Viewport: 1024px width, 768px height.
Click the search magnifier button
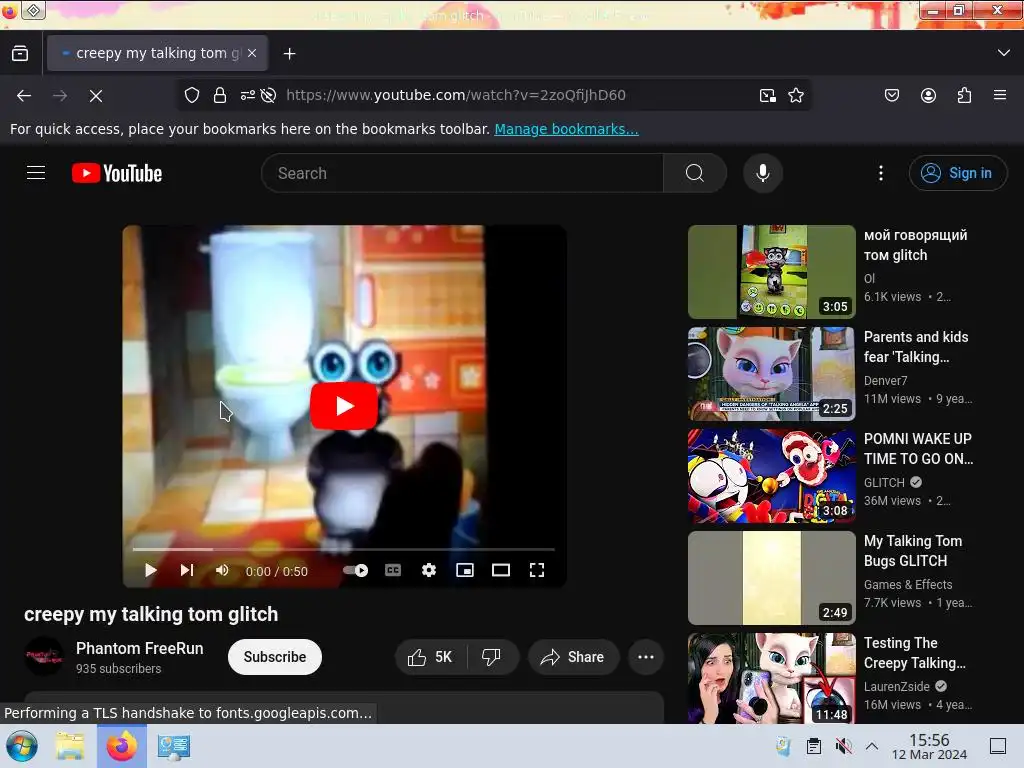coord(695,173)
